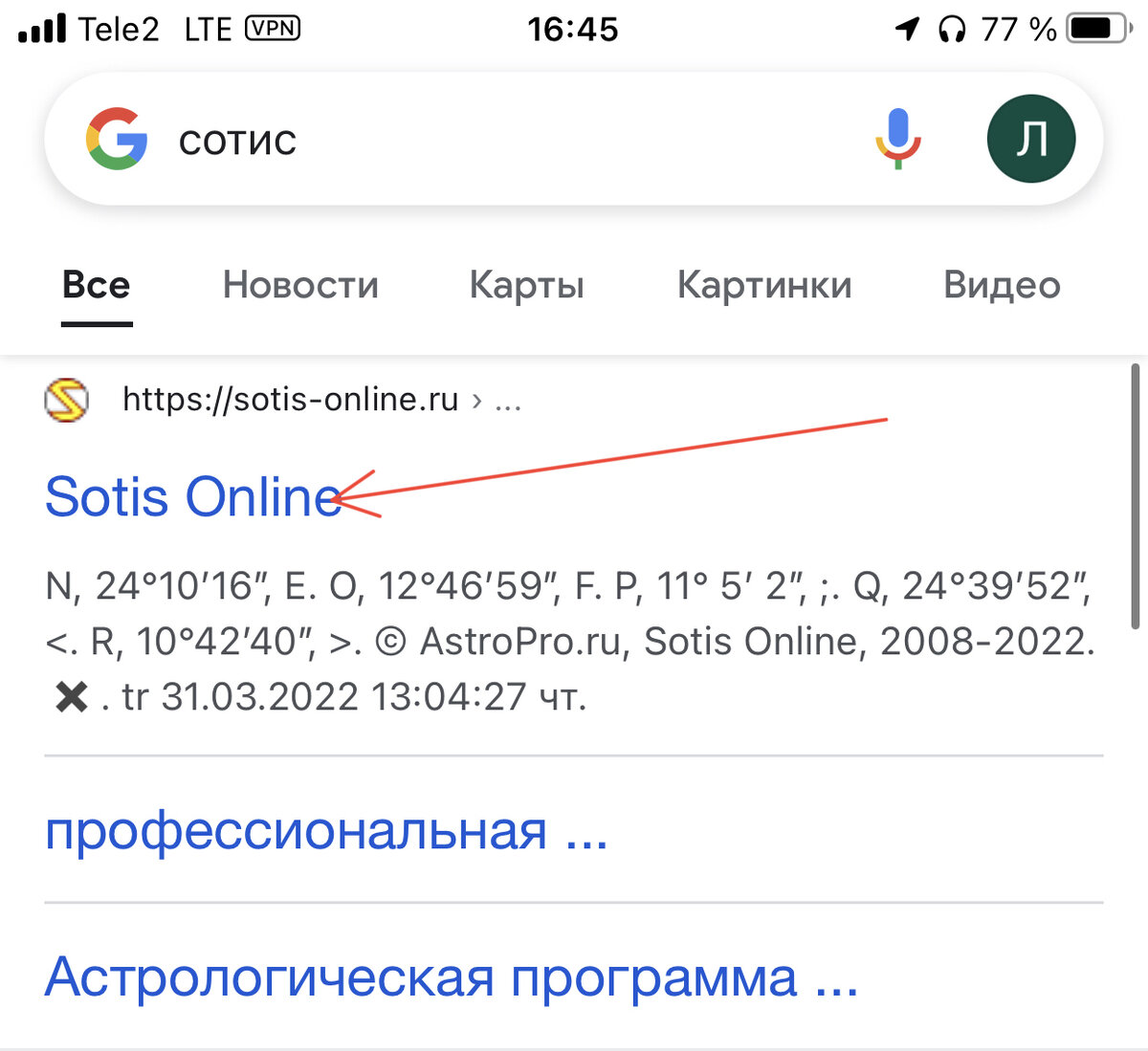The width and height of the screenshot is (1148, 1051).
Task: Click the Google logo in the search bar
Action: [117, 139]
